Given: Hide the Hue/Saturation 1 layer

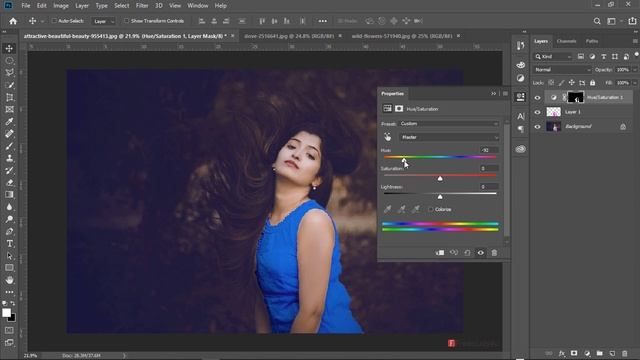Looking at the screenshot, I should click(537, 98).
